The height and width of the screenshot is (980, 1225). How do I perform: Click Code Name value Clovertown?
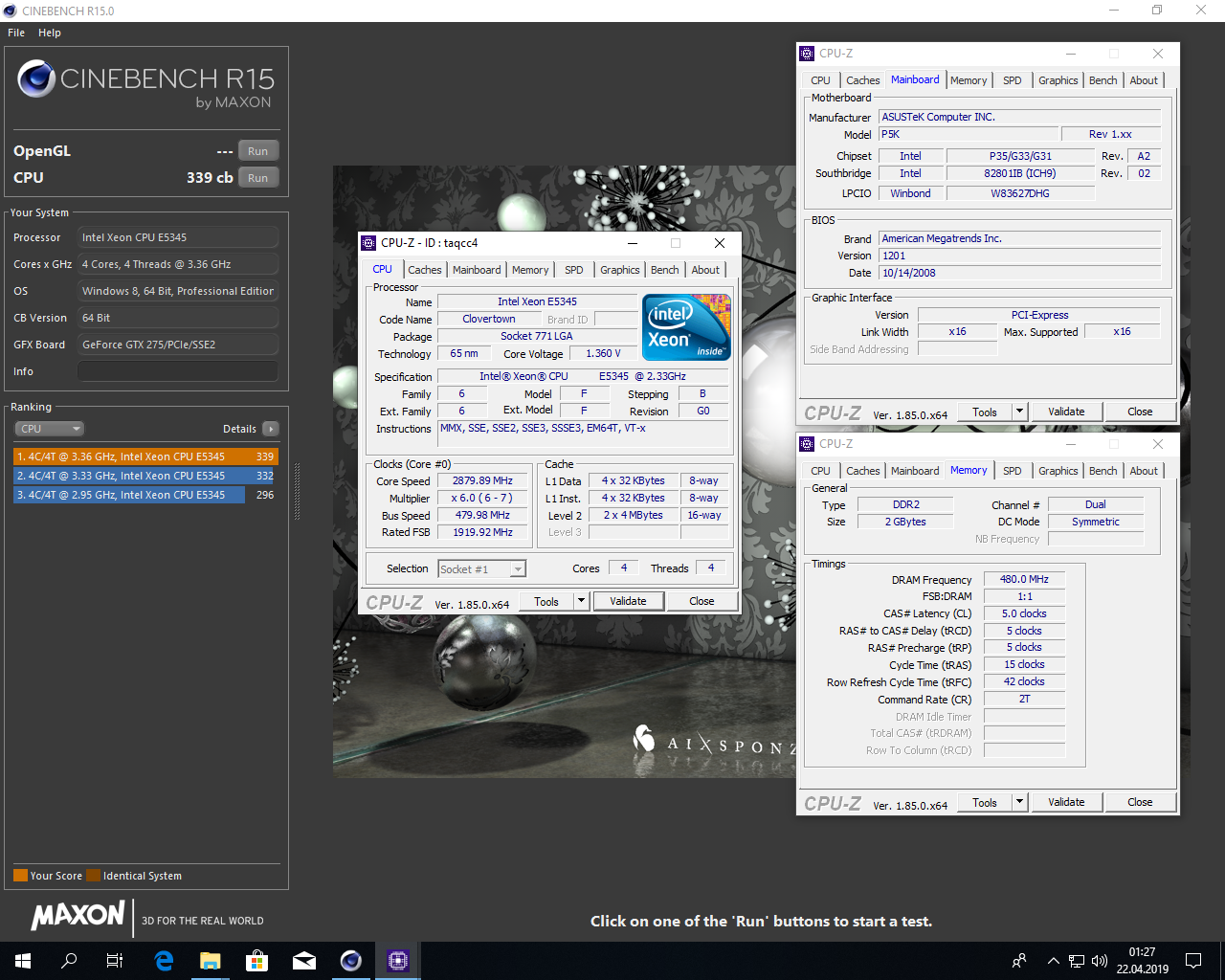pyautogui.click(x=489, y=319)
